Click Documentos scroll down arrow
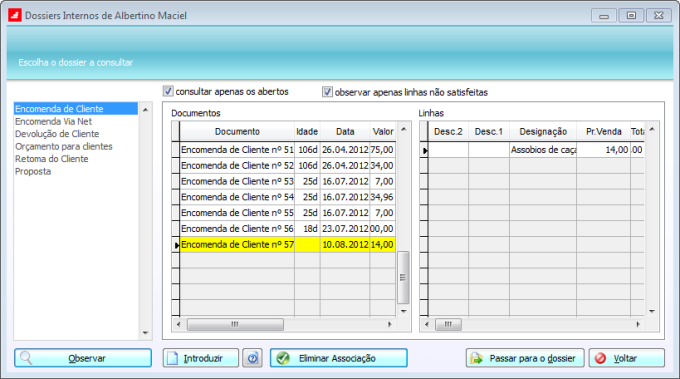 (403, 311)
